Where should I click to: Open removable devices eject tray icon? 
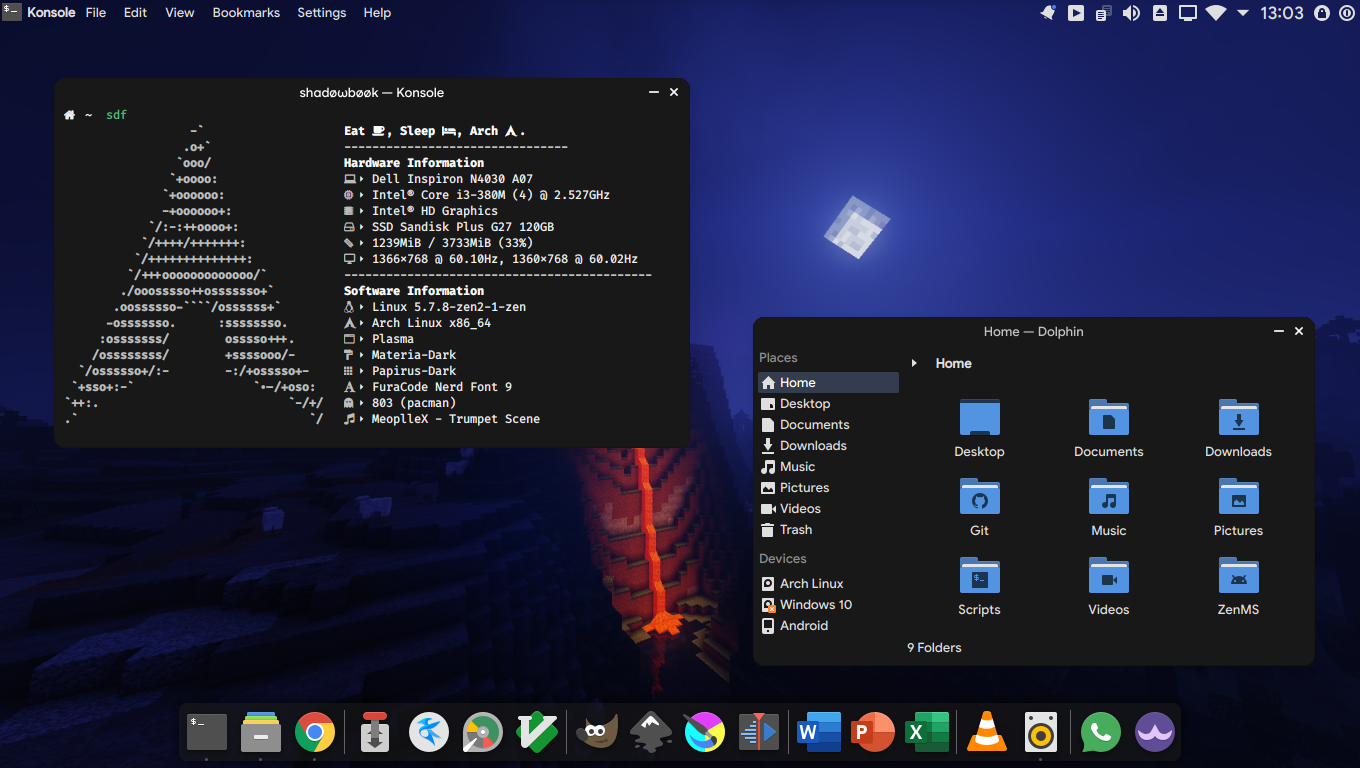click(x=1160, y=13)
